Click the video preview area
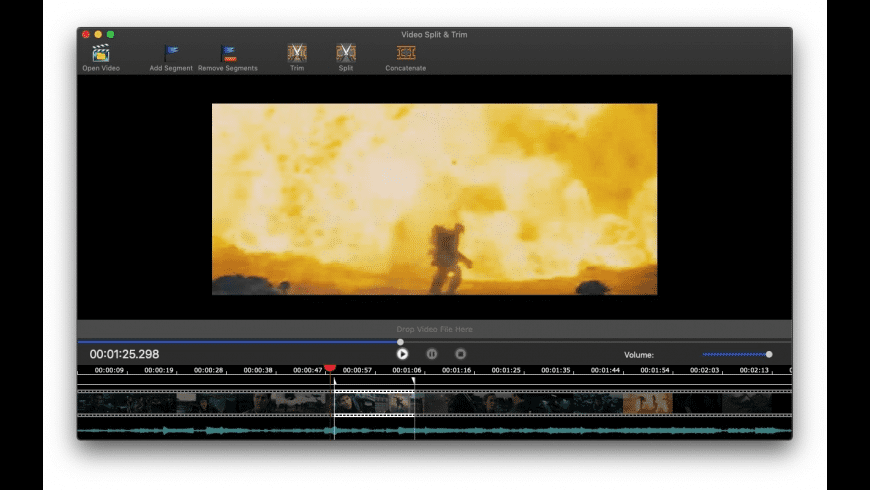The width and height of the screenshot is (870, 490). [434, 199]
